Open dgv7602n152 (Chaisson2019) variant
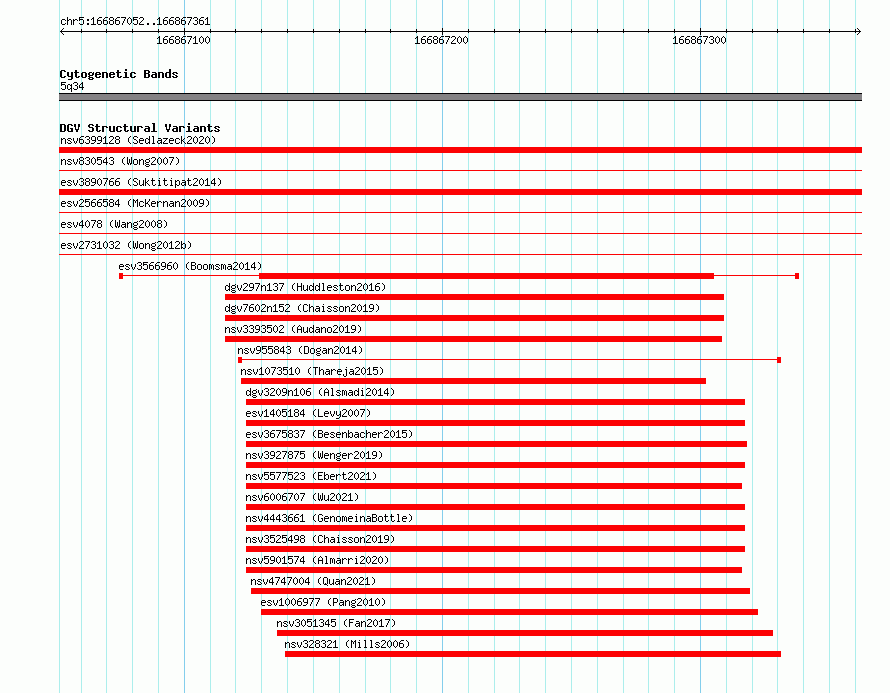The height and width of the screenshot is (693, 890). click(x=302, y=308)
